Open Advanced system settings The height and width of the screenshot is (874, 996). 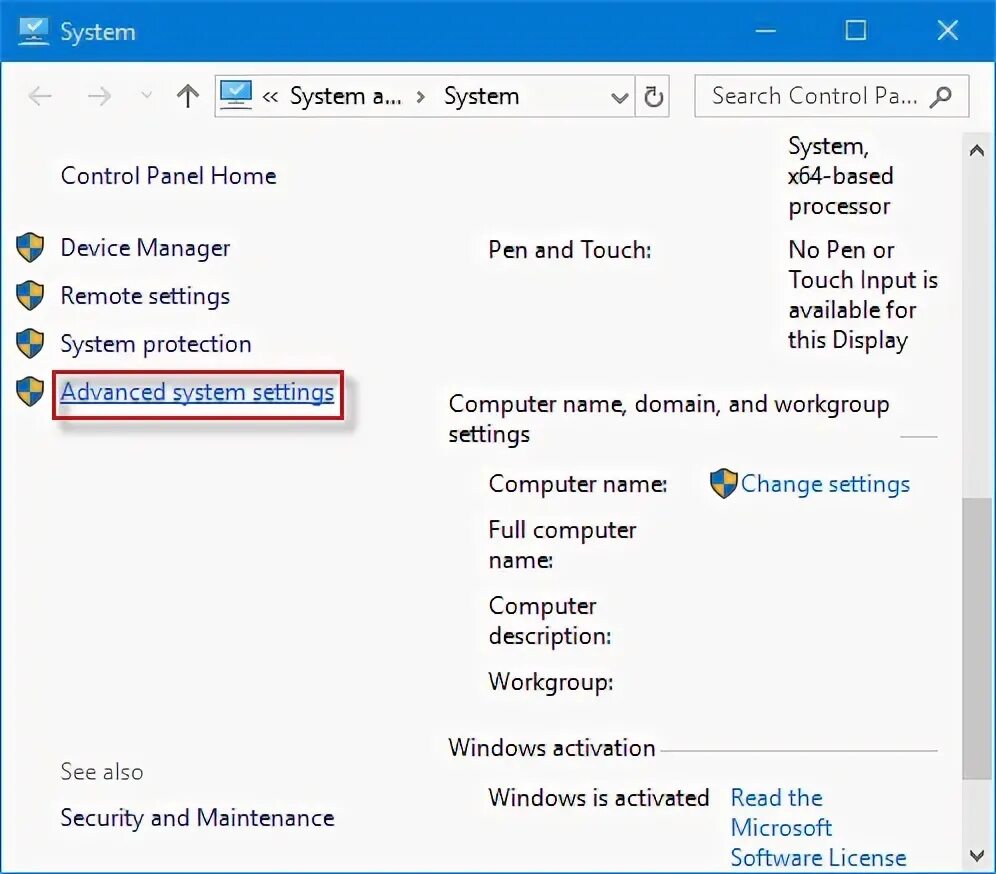coord(197,393)
